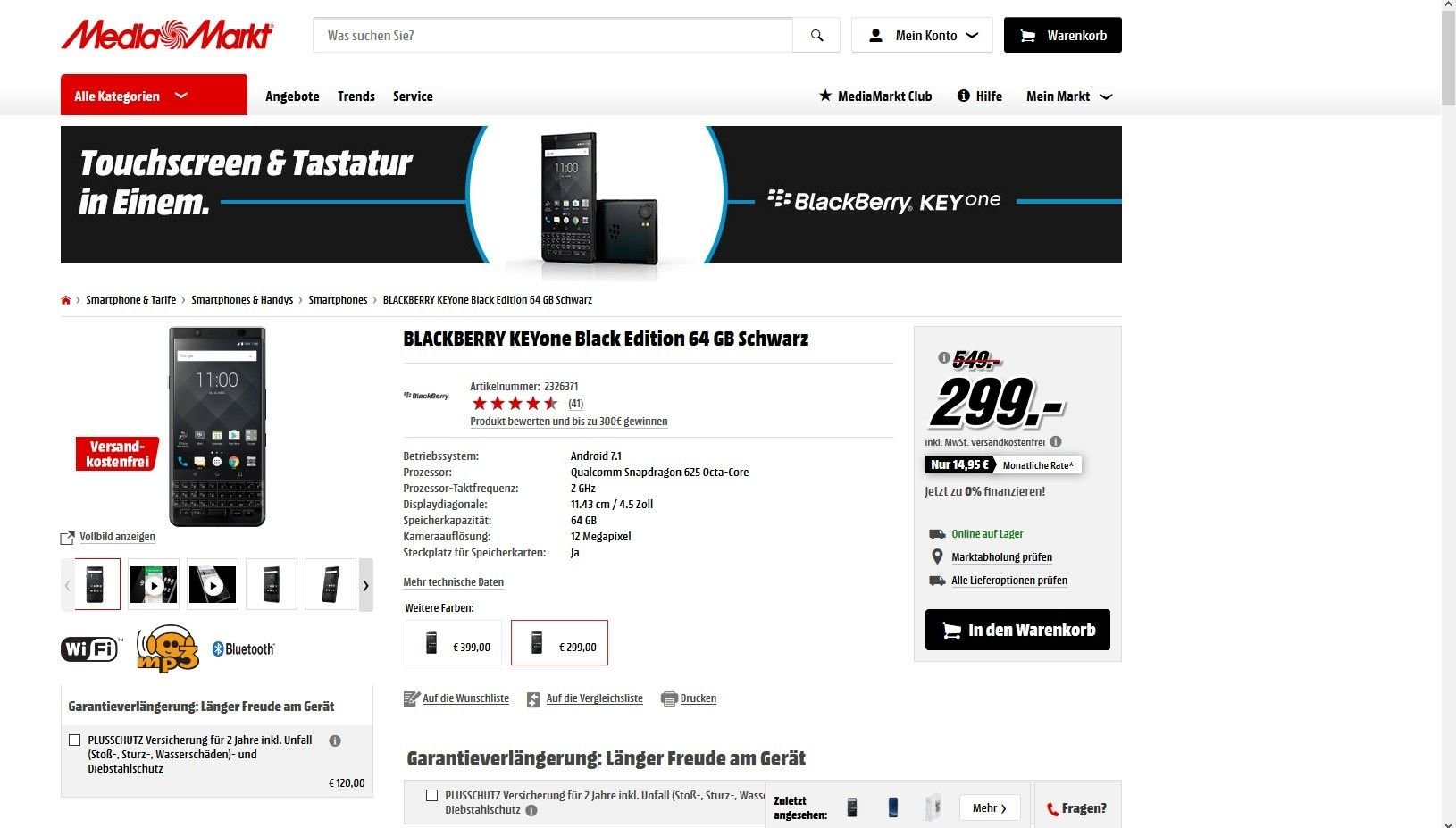Click the home icon in breadcrumb
The width and height of the screenshot is (1456, 828).
65,300
